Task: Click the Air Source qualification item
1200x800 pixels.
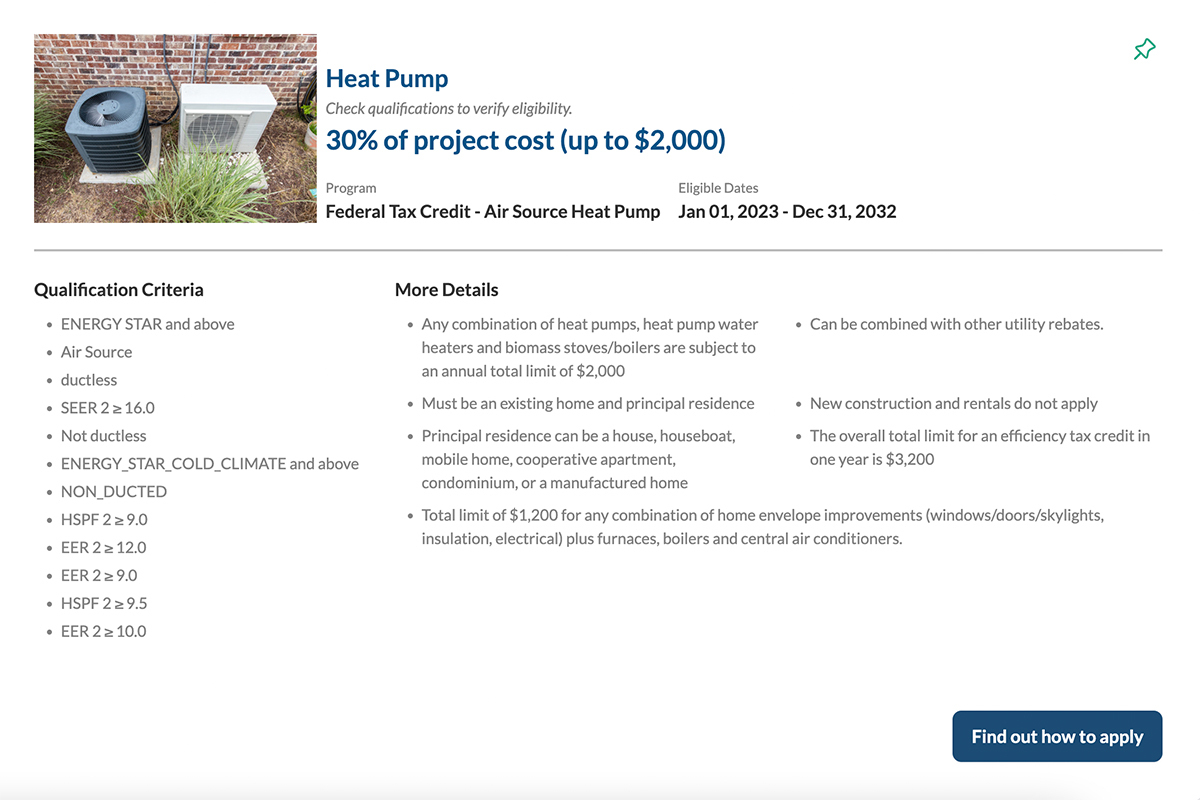Action: tap(96, 352)
